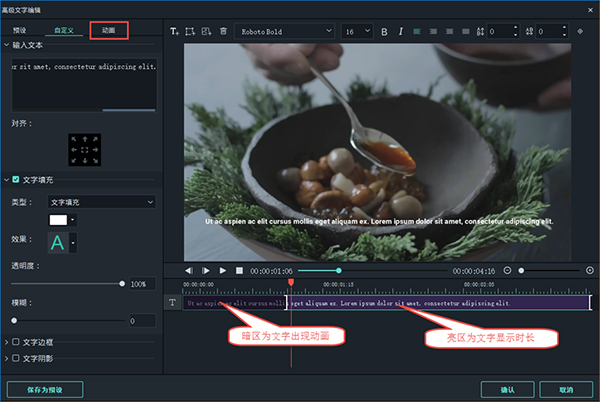This screenshot has width=600, height=402.
Task: Enable the 文字边框 checkbox
Action: [x=15, y=343]
